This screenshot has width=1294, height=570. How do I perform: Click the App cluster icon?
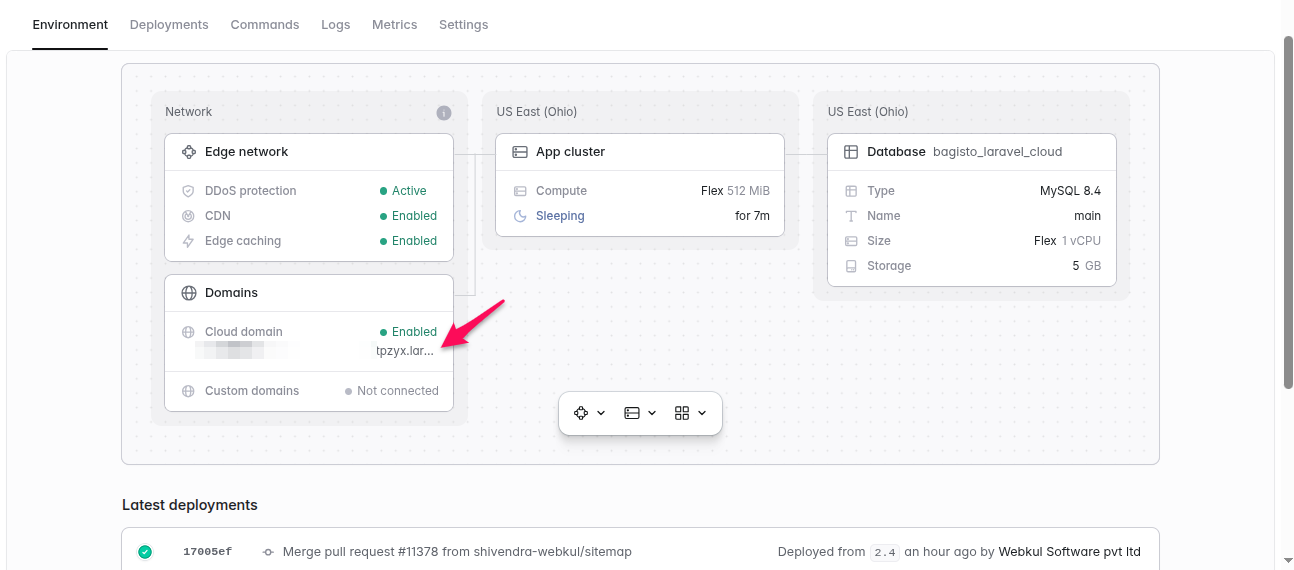point(520,152)
